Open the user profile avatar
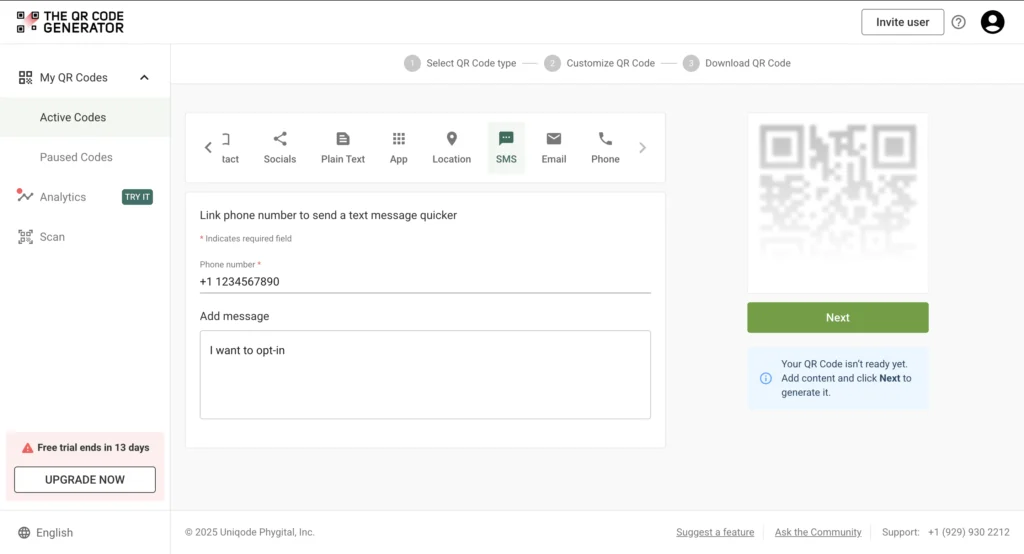This screenshot has width=1024, height=554. click(992, 22)
